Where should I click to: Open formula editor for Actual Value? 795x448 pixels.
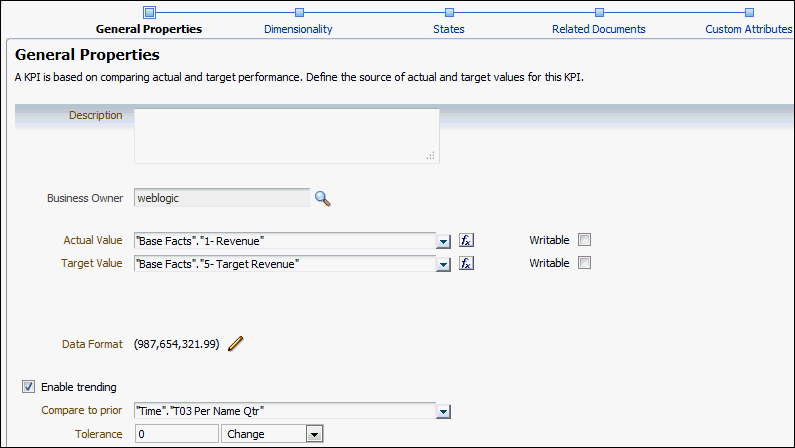point(466,240)
